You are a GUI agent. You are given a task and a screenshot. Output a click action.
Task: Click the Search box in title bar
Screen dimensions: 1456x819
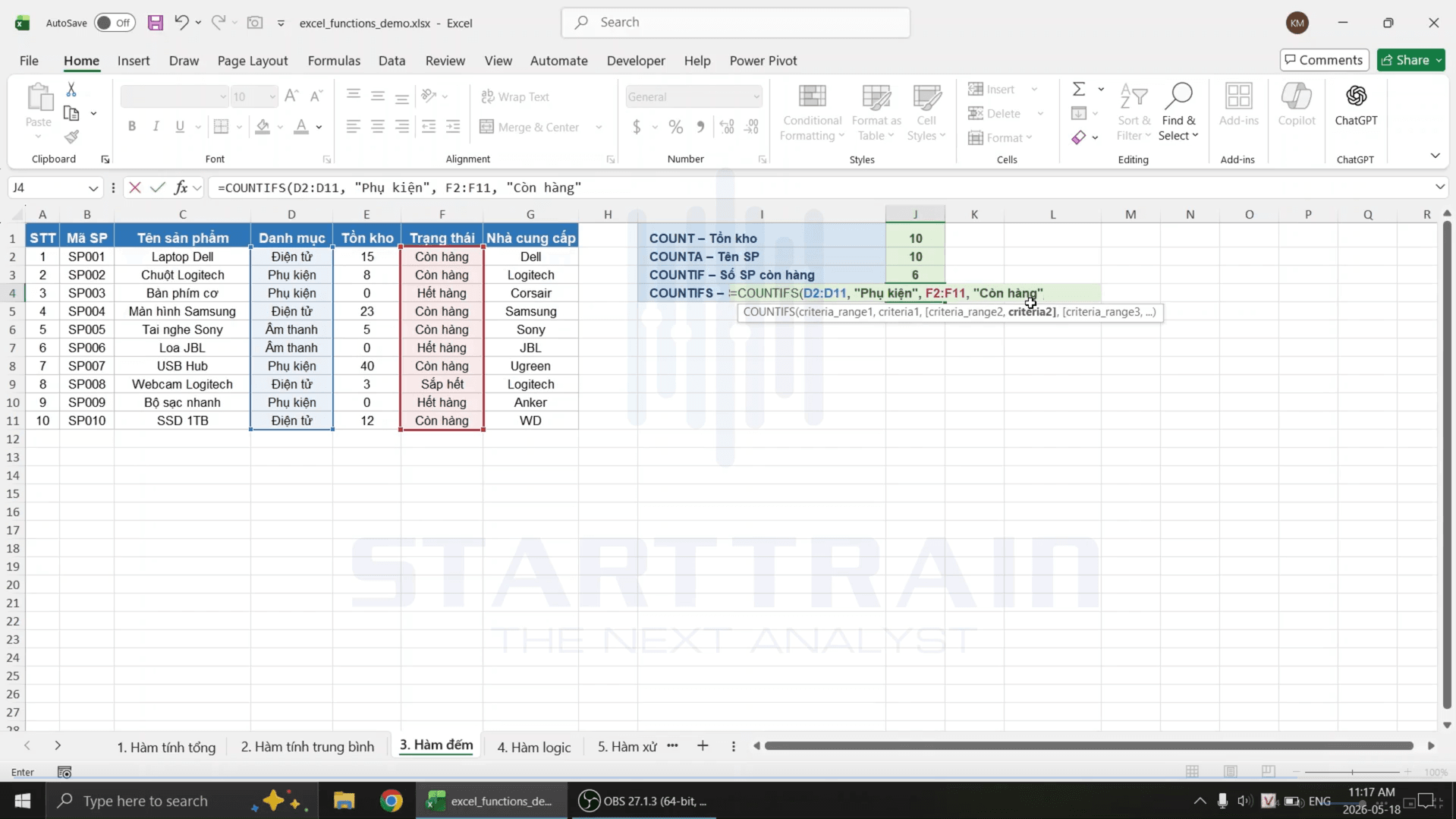point(735,23)
